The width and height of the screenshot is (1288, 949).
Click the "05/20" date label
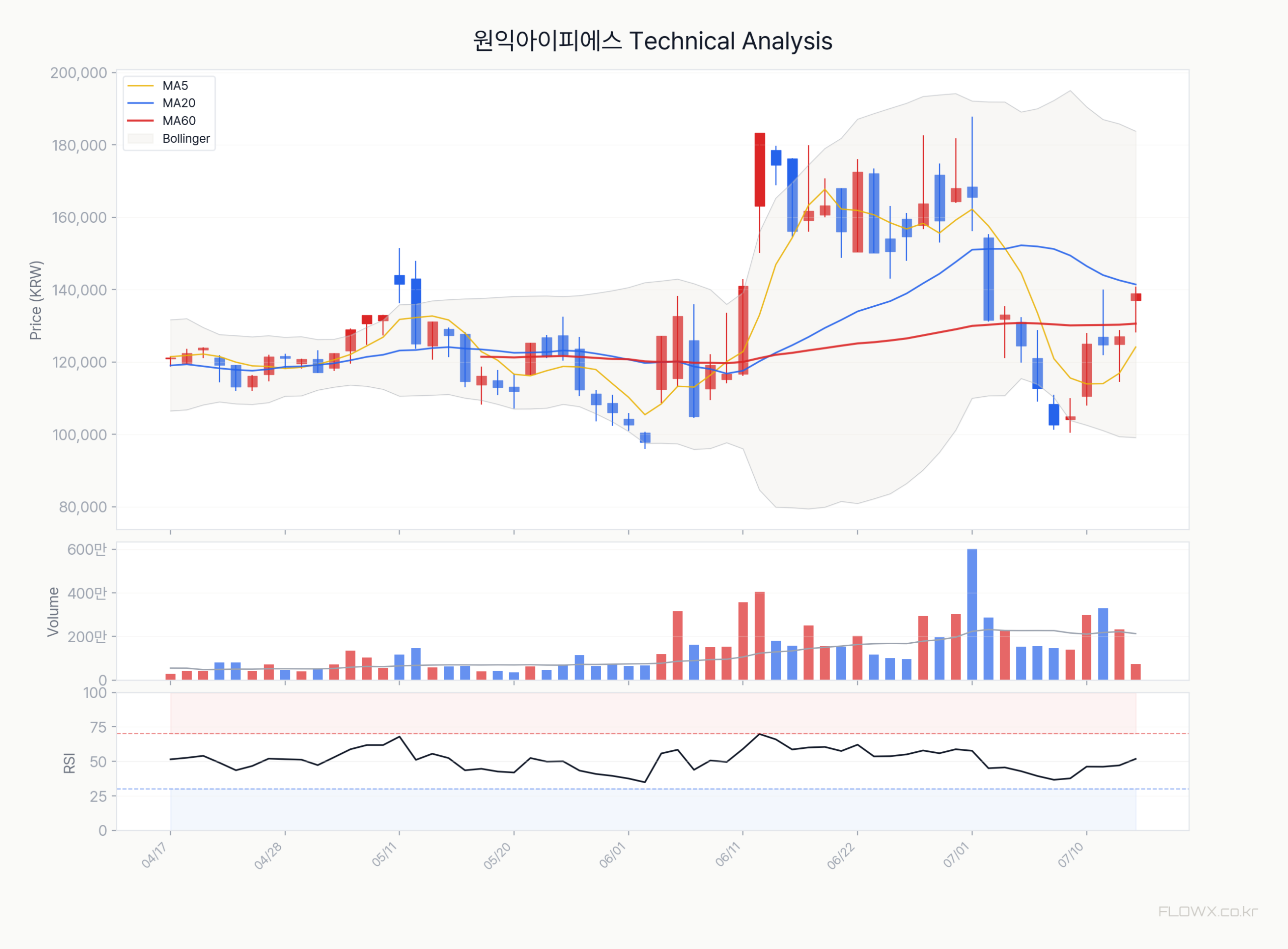point(498,855)
